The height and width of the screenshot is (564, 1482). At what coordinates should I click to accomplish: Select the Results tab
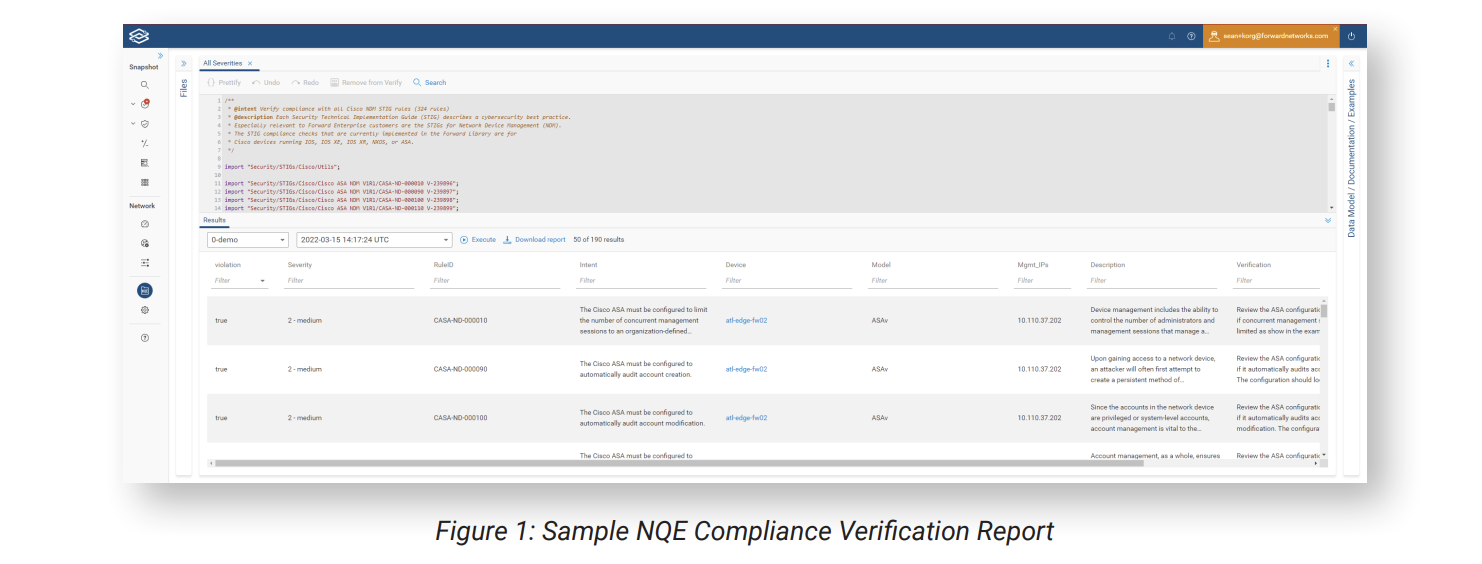click(x=214, y=220)
